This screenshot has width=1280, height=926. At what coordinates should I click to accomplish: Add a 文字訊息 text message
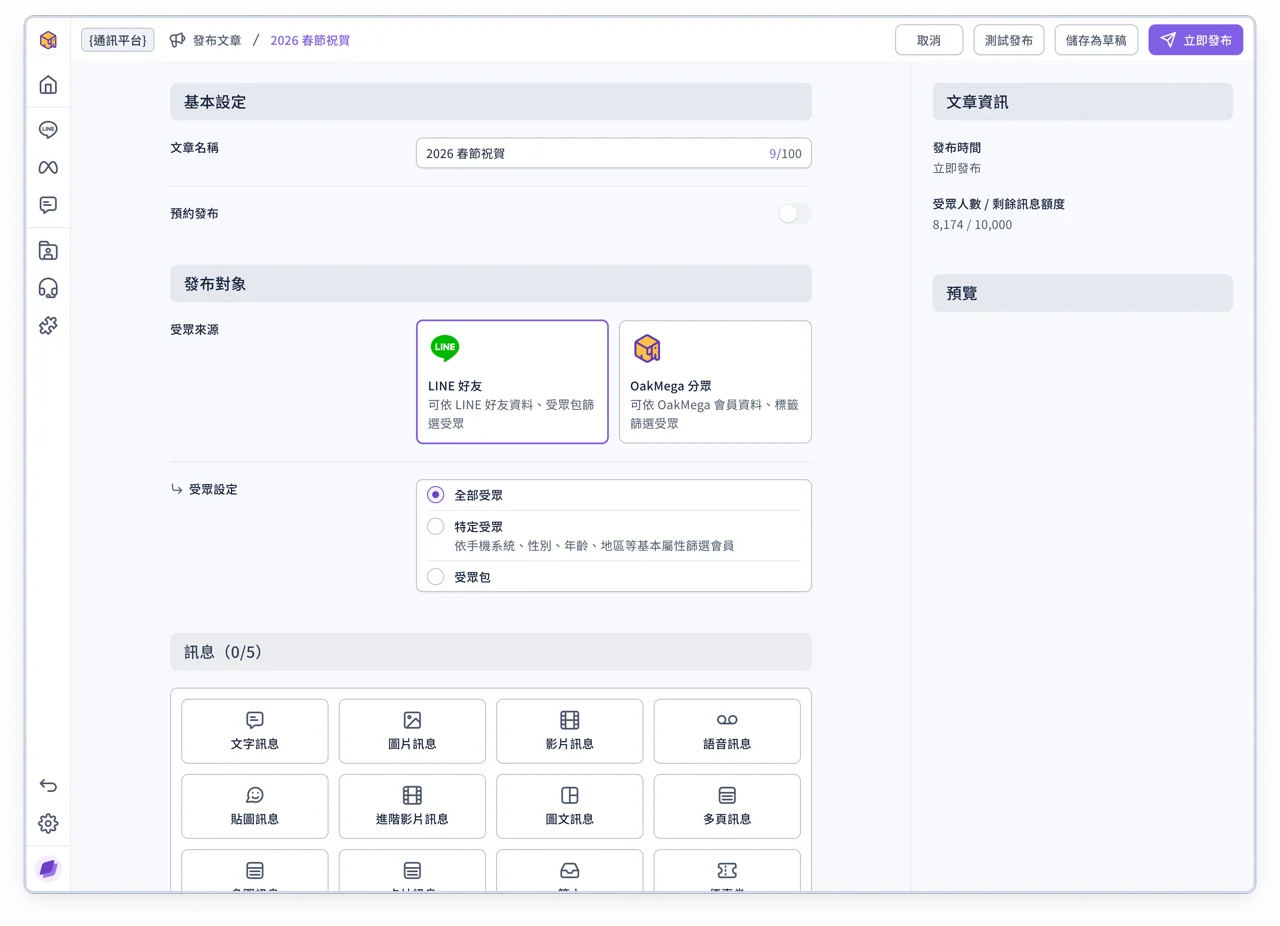(x=255, y=731)
